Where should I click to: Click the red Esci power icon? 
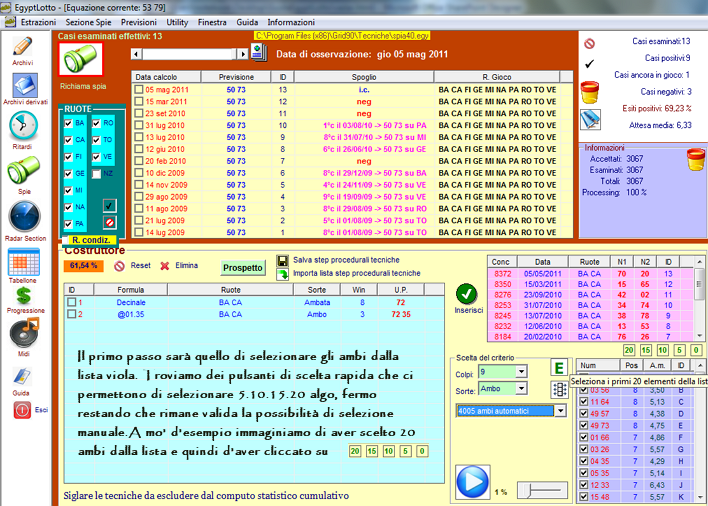(22, 410)
